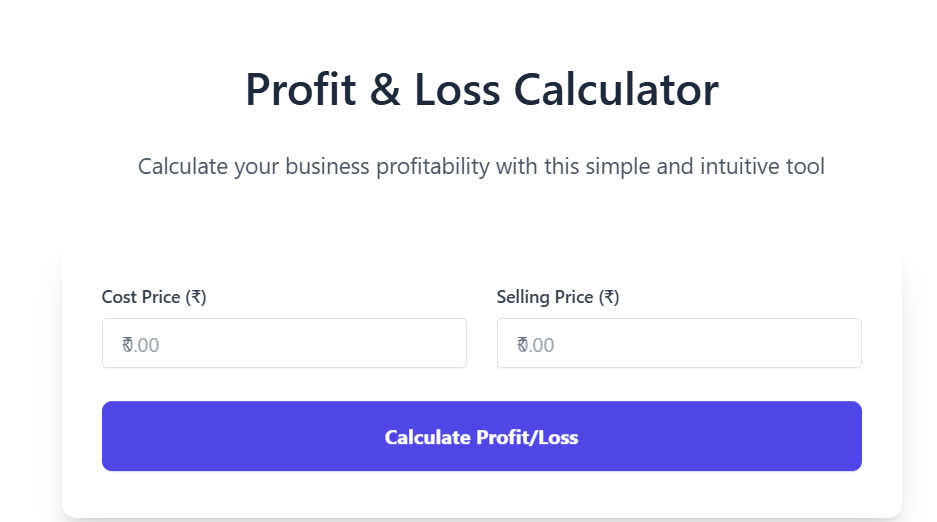The image size is (937, 522).
Task: Select the Cost Price (₹) label
Action: (154, 297)
